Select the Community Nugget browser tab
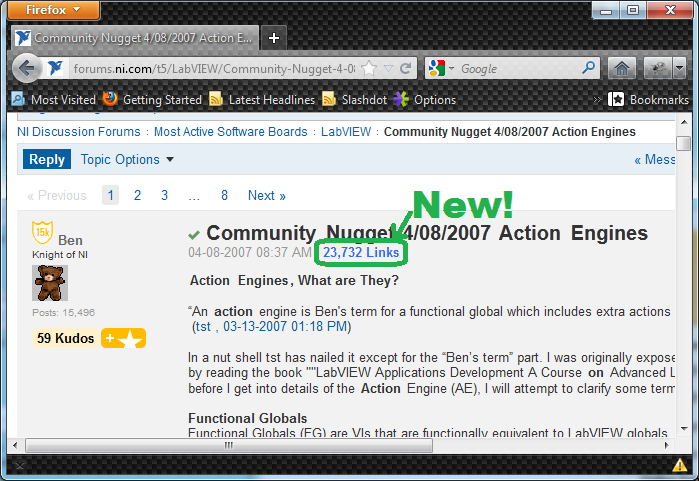 pyautogui.click(x=135, y=38)
